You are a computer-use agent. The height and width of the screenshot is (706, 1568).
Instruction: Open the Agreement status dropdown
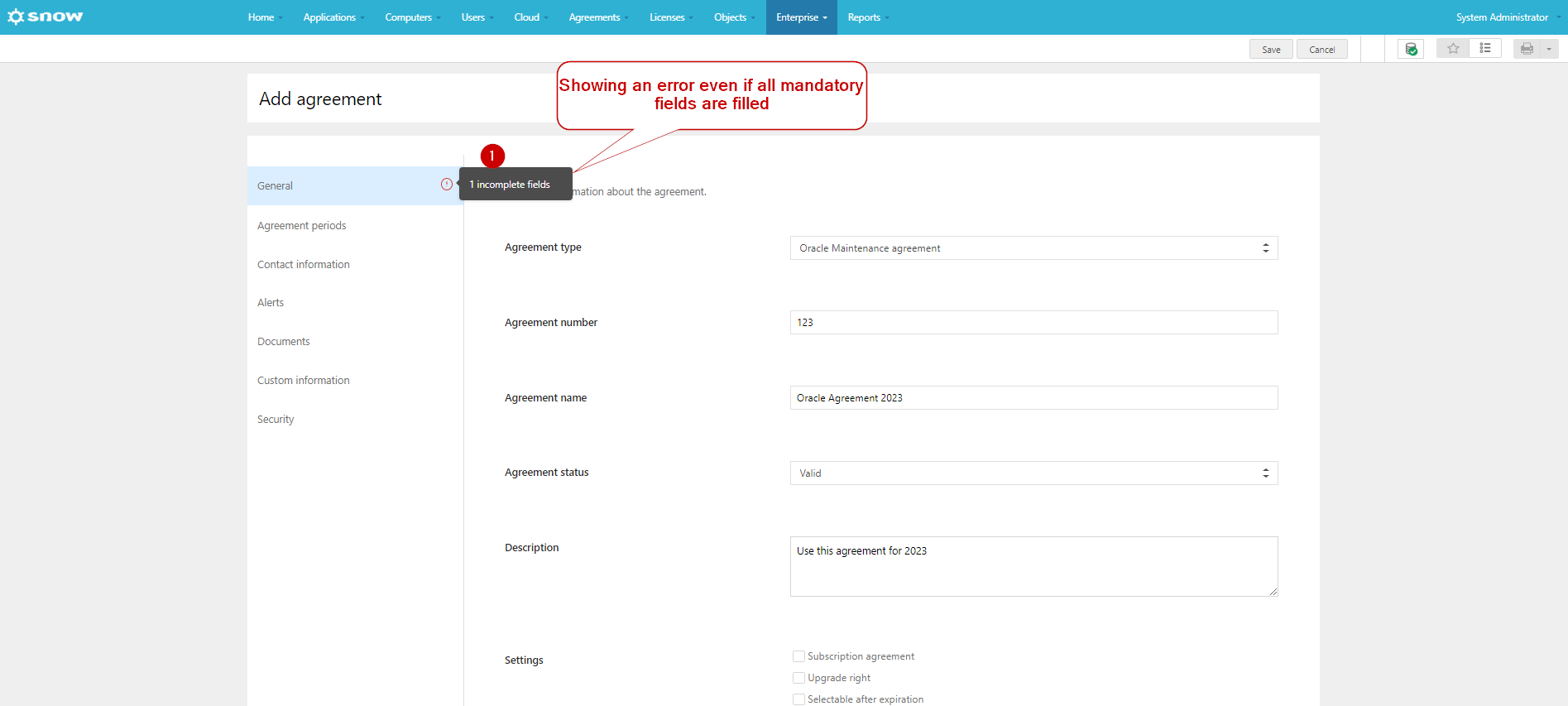pyautogui.click(x=1033, y=473)
